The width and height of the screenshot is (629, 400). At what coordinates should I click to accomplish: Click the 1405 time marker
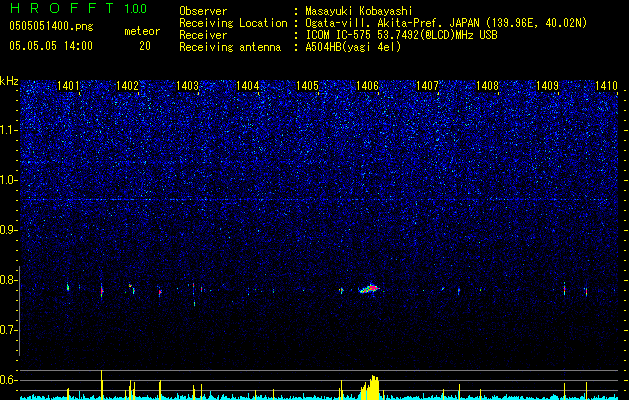pyautogui.click(x=307, y=85)
